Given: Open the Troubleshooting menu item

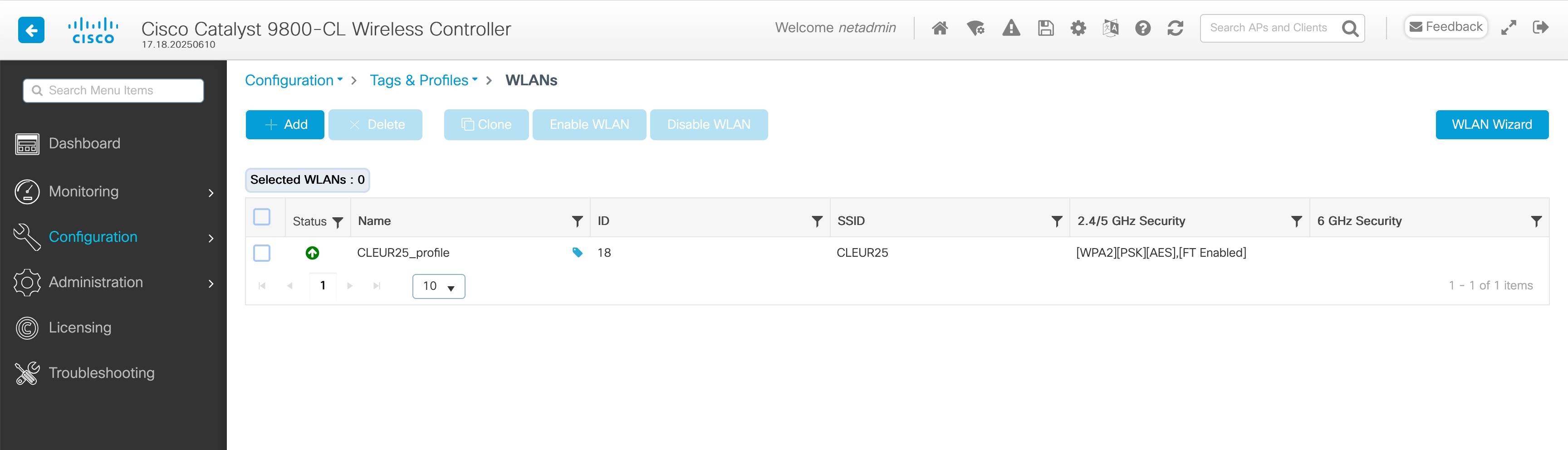Looking at the screenshot, I should click(x=102, y=373).
